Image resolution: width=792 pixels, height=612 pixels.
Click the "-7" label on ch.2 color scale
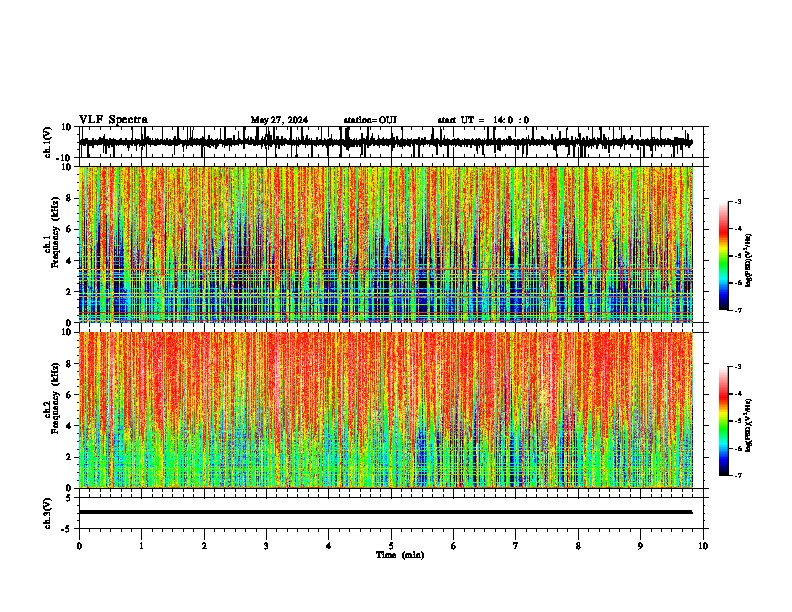pos(737,476)
